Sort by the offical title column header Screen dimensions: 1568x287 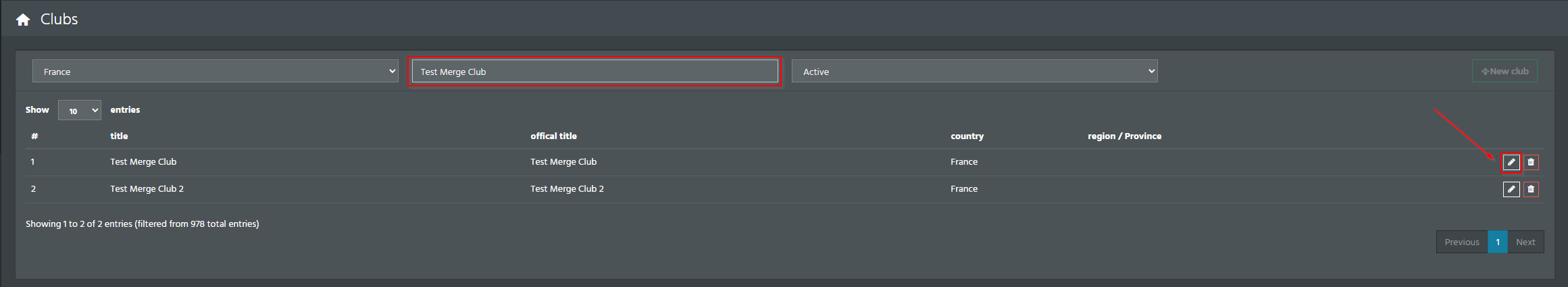coord(553,136)
